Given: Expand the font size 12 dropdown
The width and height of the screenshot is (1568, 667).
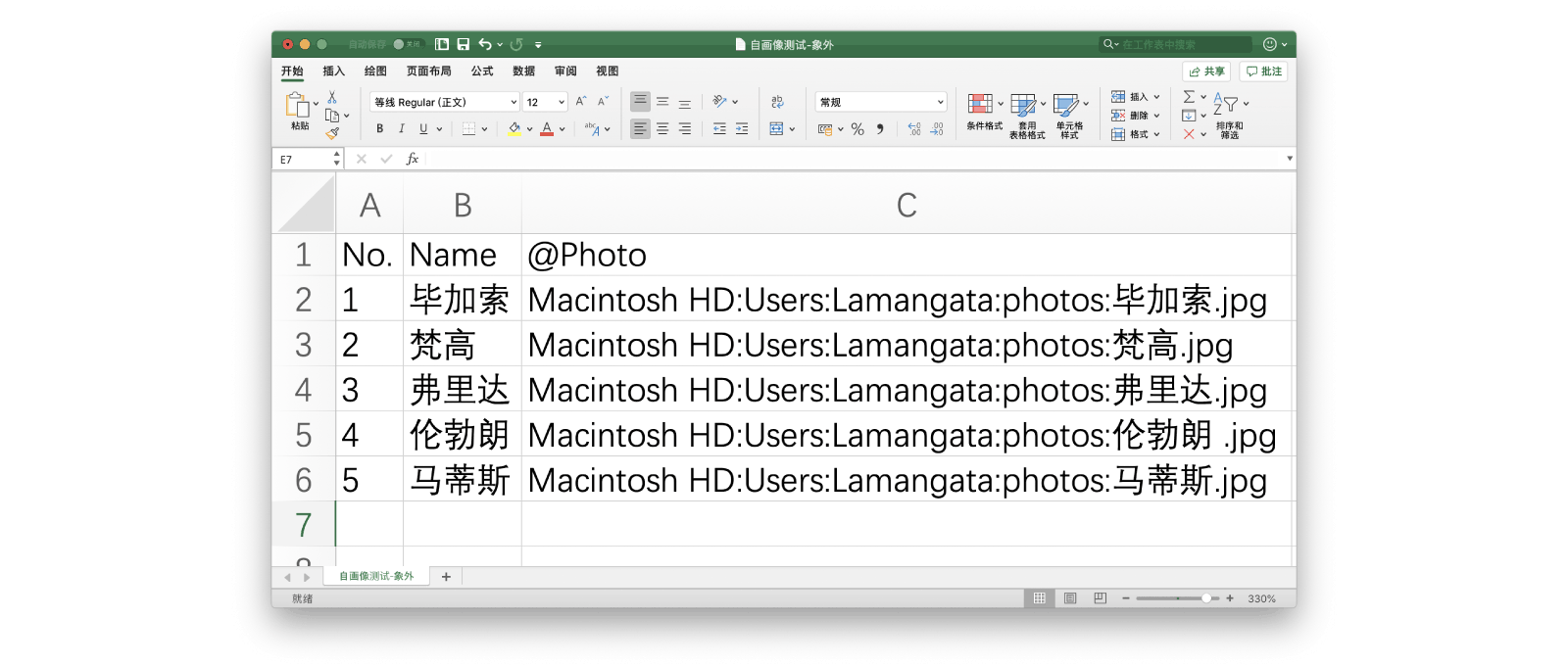Looking at the screenshot, I should [x=562, y=102].
